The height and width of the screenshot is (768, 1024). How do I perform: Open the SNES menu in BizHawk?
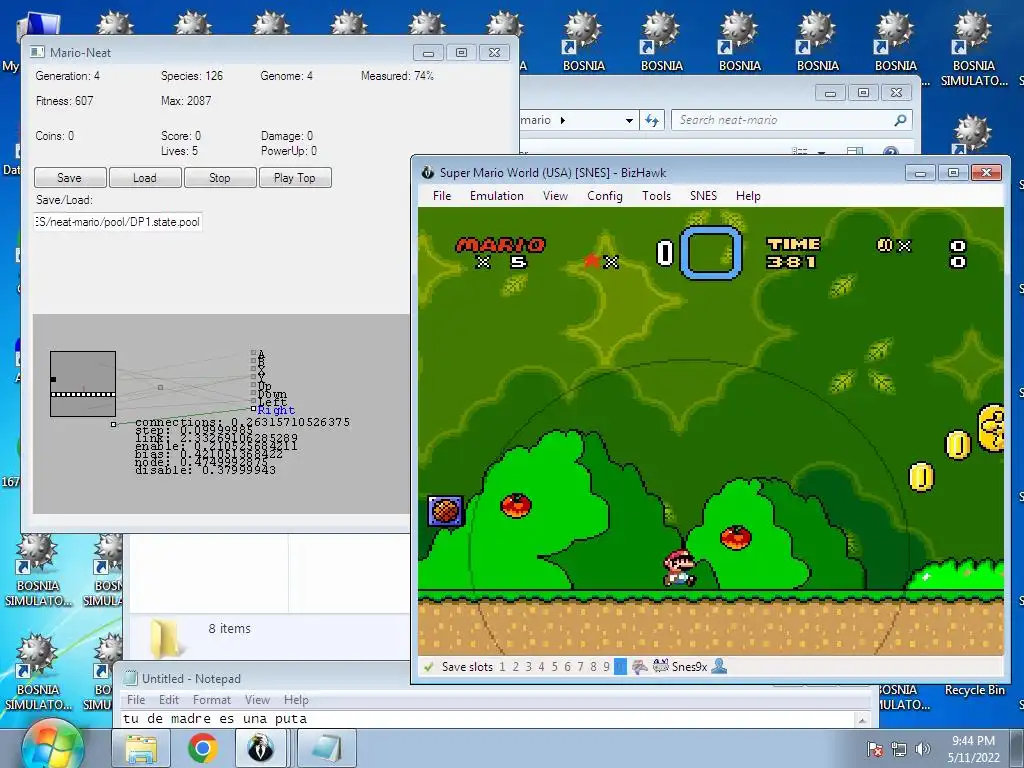pyautogui.click(x=703, y=196)
